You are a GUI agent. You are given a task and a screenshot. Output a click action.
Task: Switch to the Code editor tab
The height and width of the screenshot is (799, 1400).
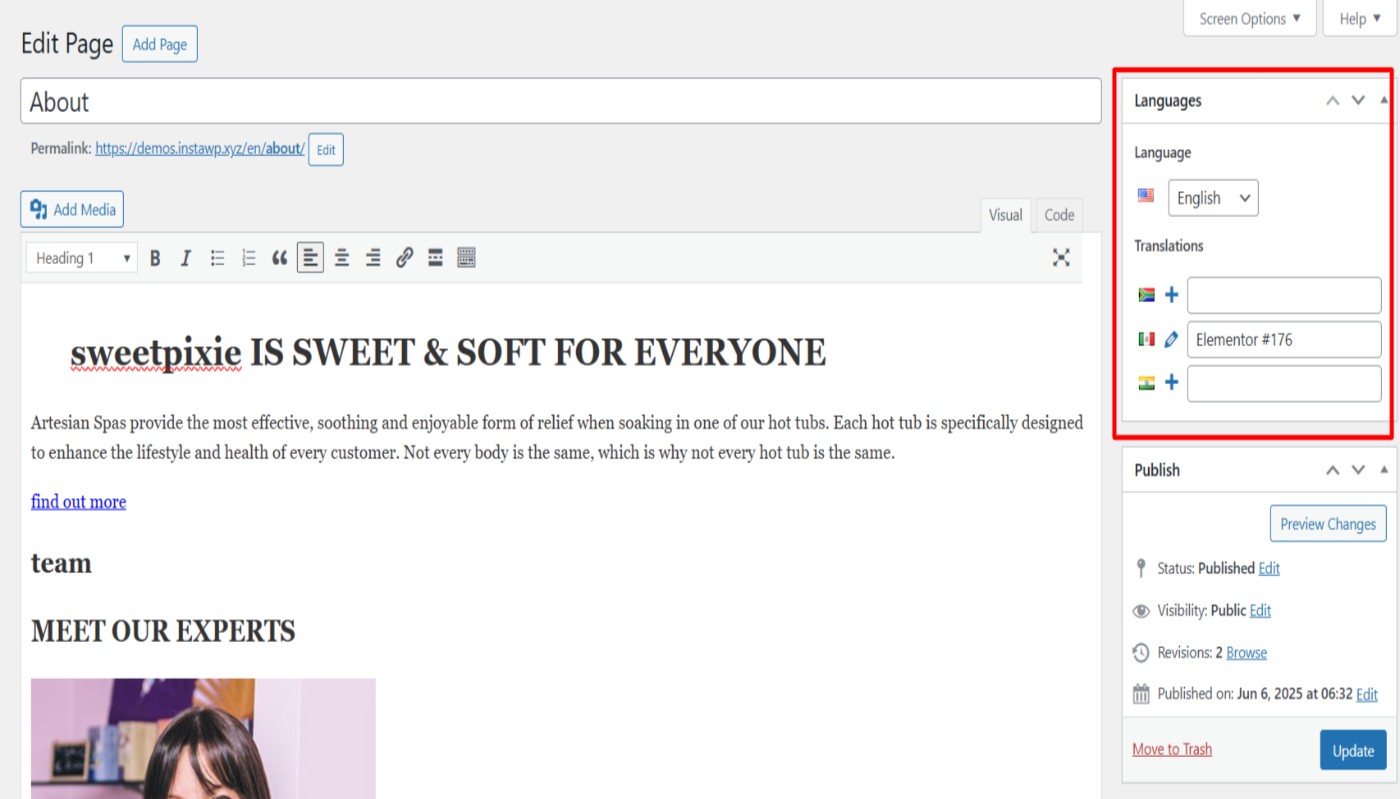1059,215
